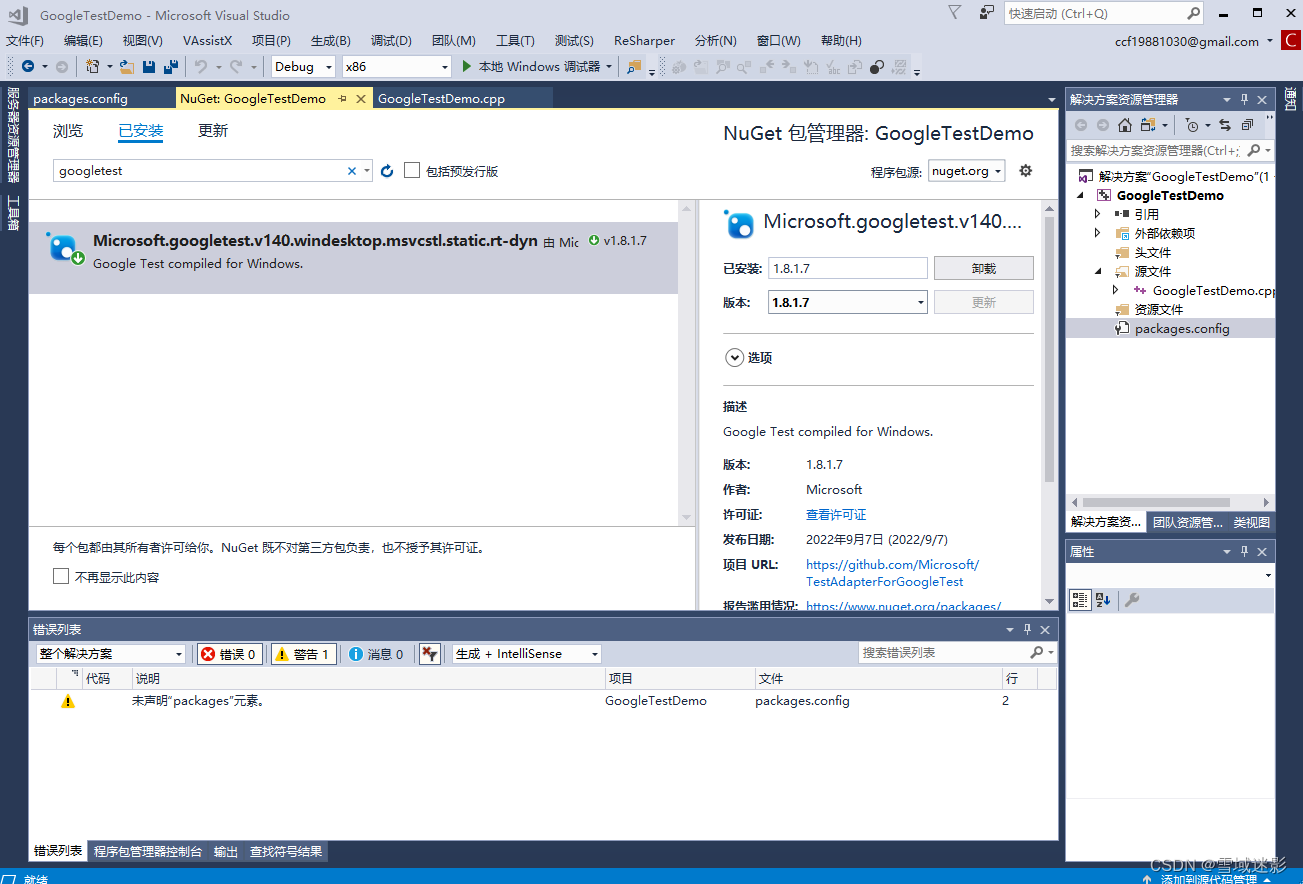Clear the googletest search box text

point(352,171)
